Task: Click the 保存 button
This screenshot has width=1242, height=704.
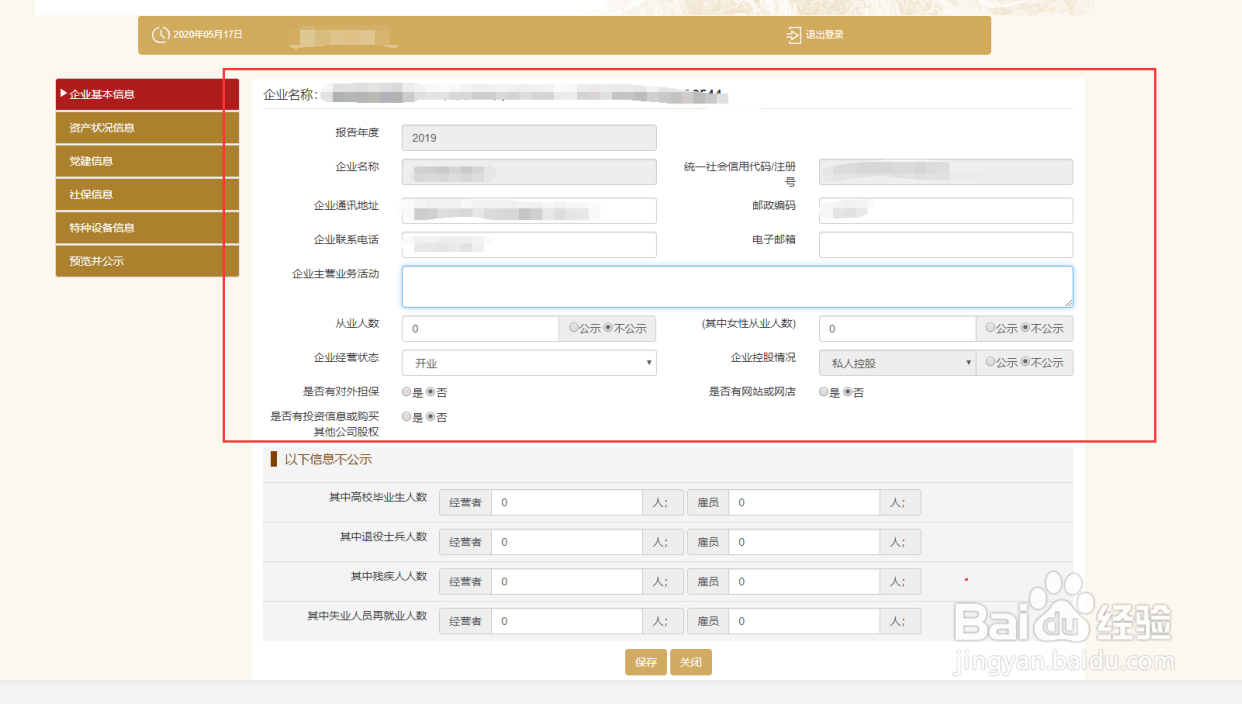Action: tap(645, 662)
